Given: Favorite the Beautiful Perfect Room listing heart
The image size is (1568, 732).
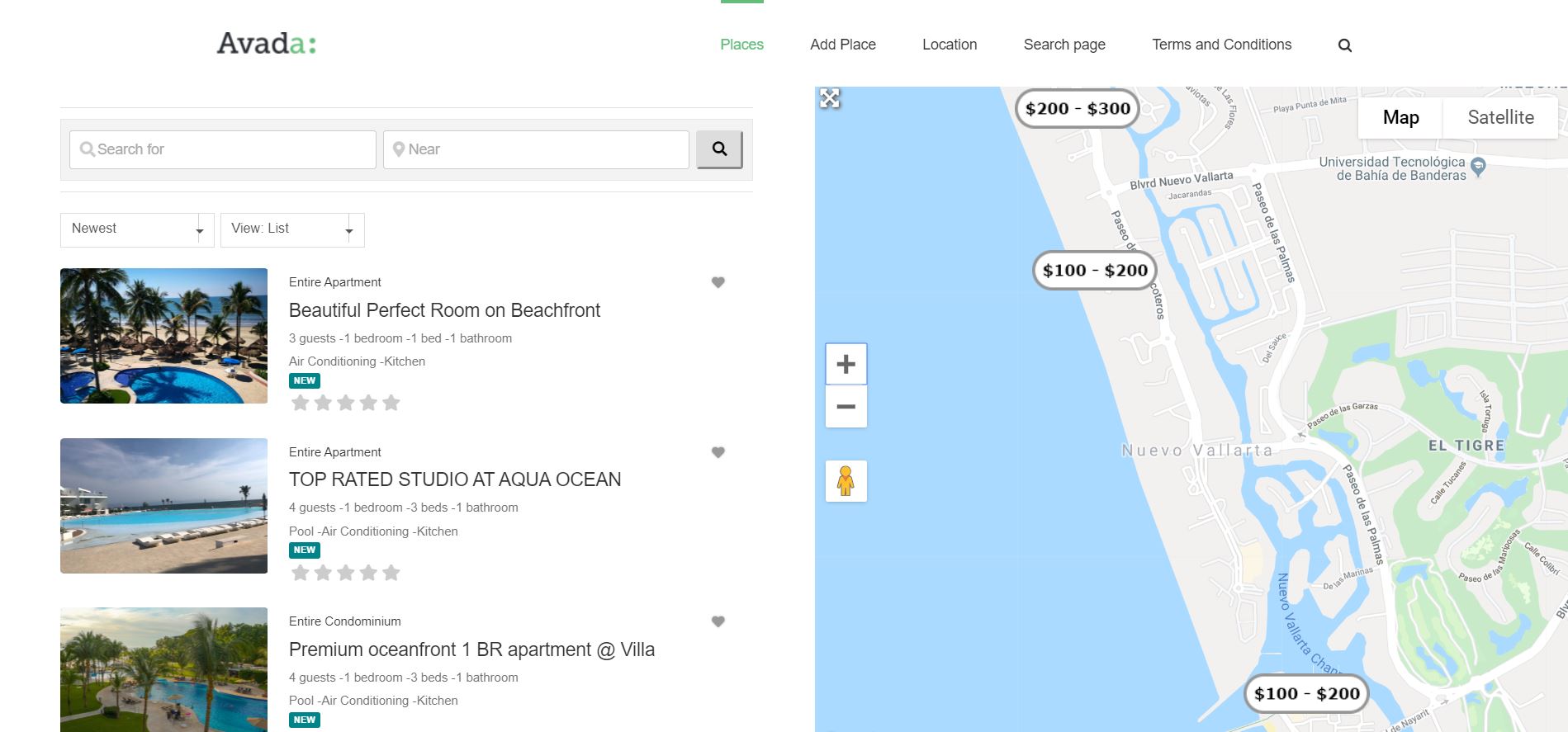Looking at the screenshot, I should coord(718,282).
